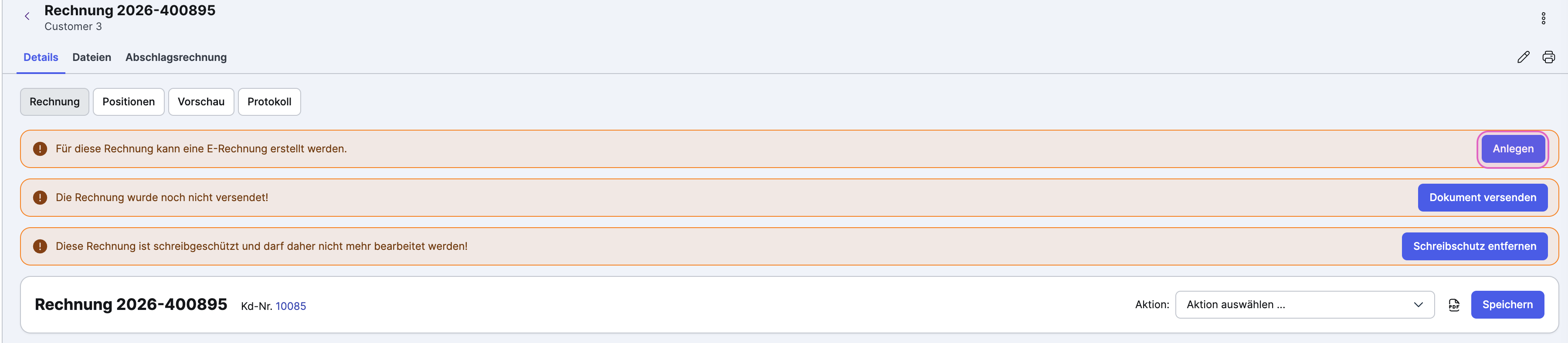Open the Aktion auswählen dropdown
Screen dimensions: 1568x343
point(1304,305)
